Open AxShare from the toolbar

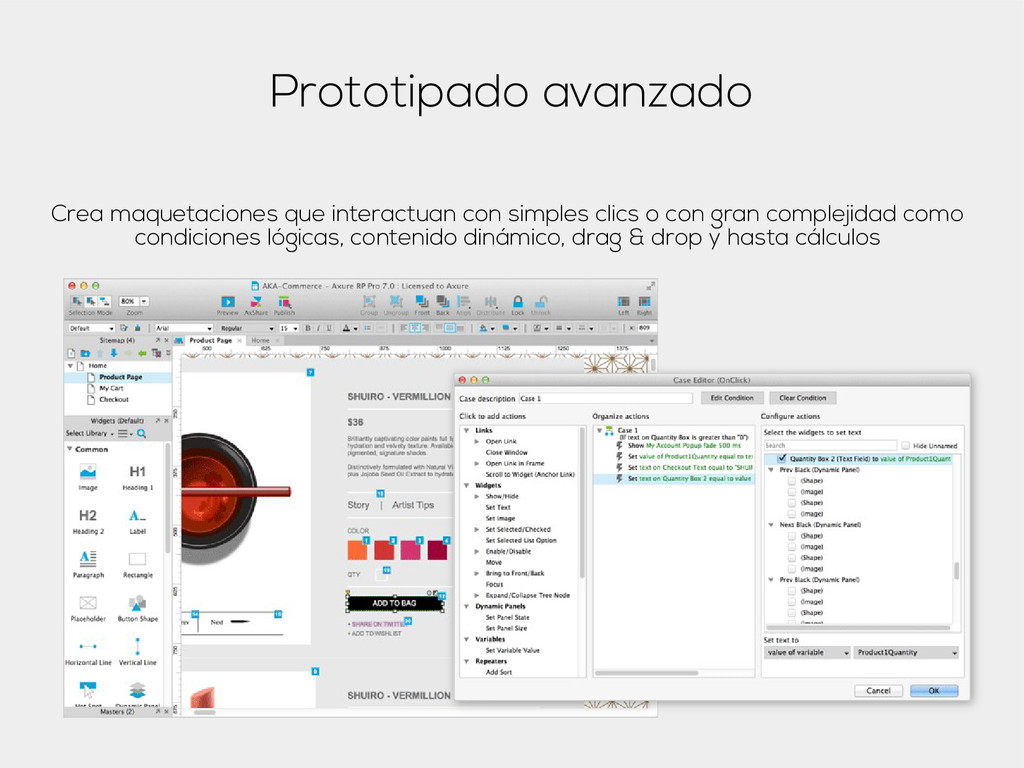point(256,302)
